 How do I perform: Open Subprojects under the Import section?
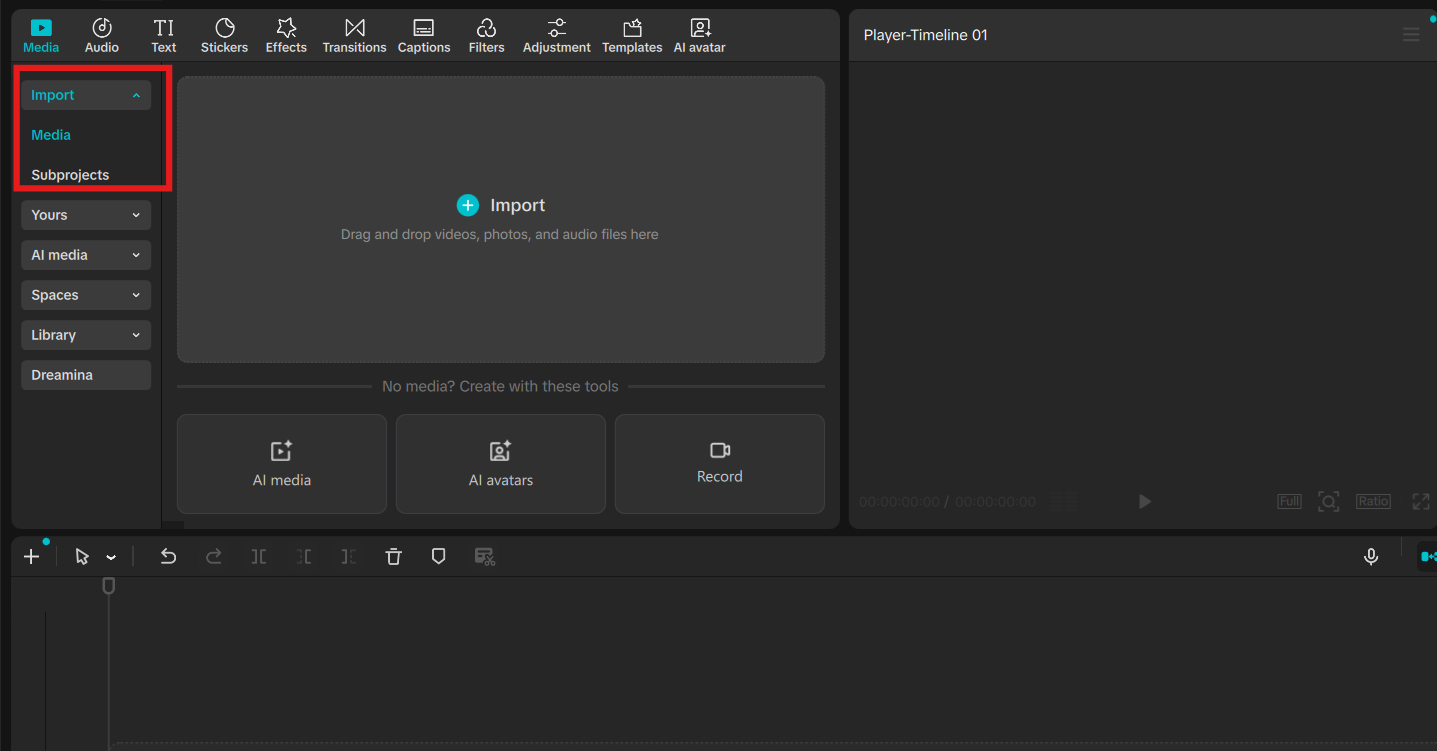tap(70, 175)
